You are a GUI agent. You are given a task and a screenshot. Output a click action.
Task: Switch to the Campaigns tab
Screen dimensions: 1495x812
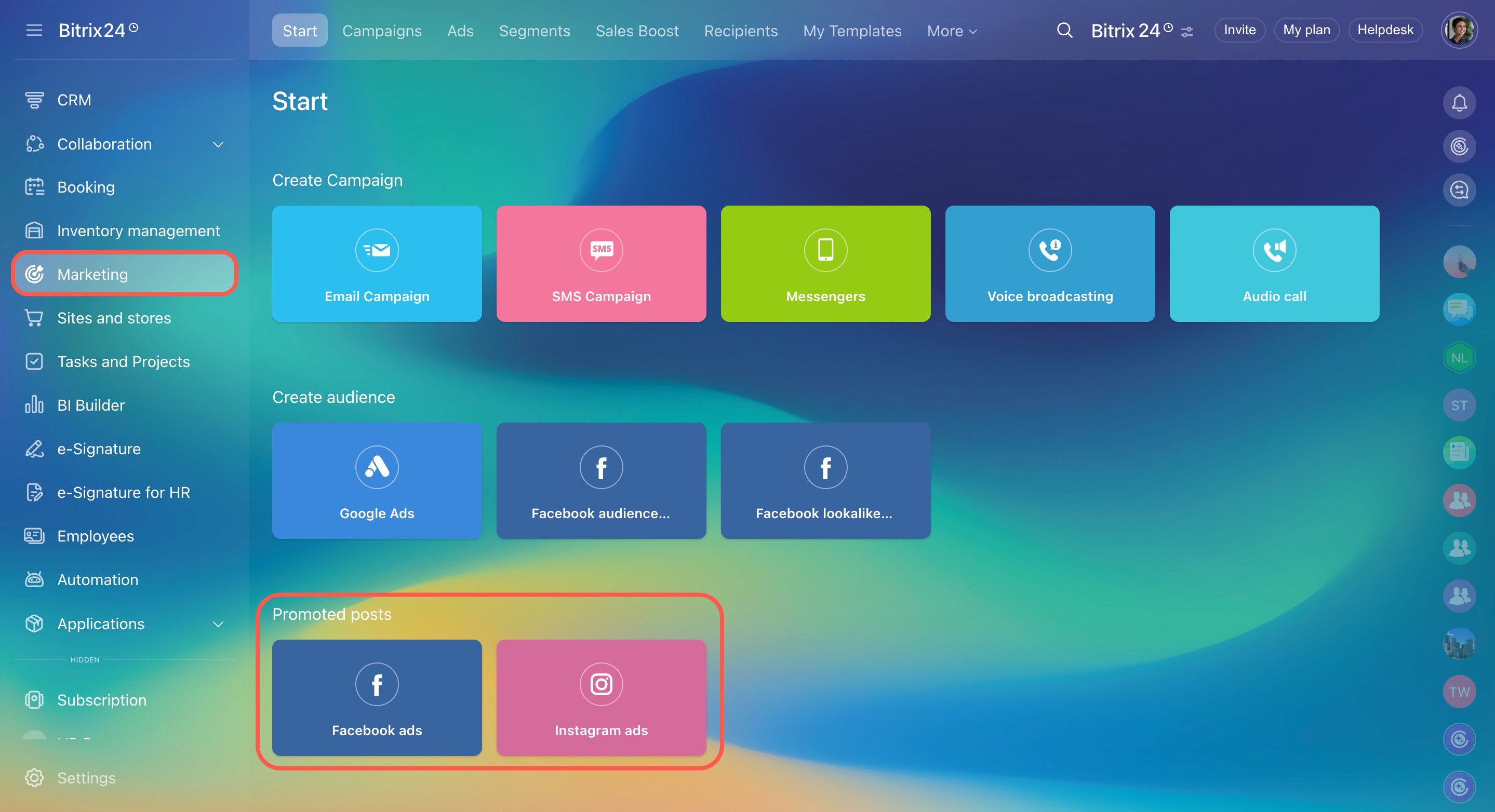pos(382,31)
